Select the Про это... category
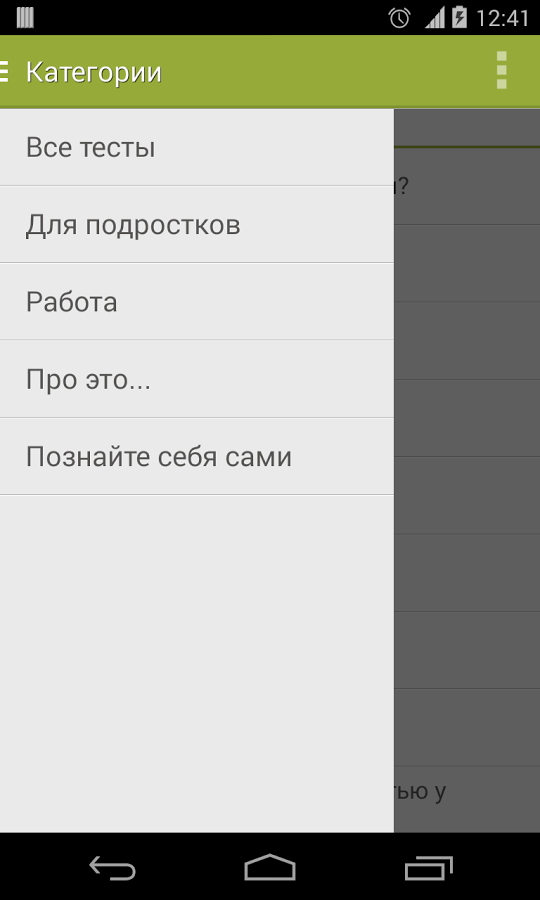The image size is (540, 900). [197, 379]
